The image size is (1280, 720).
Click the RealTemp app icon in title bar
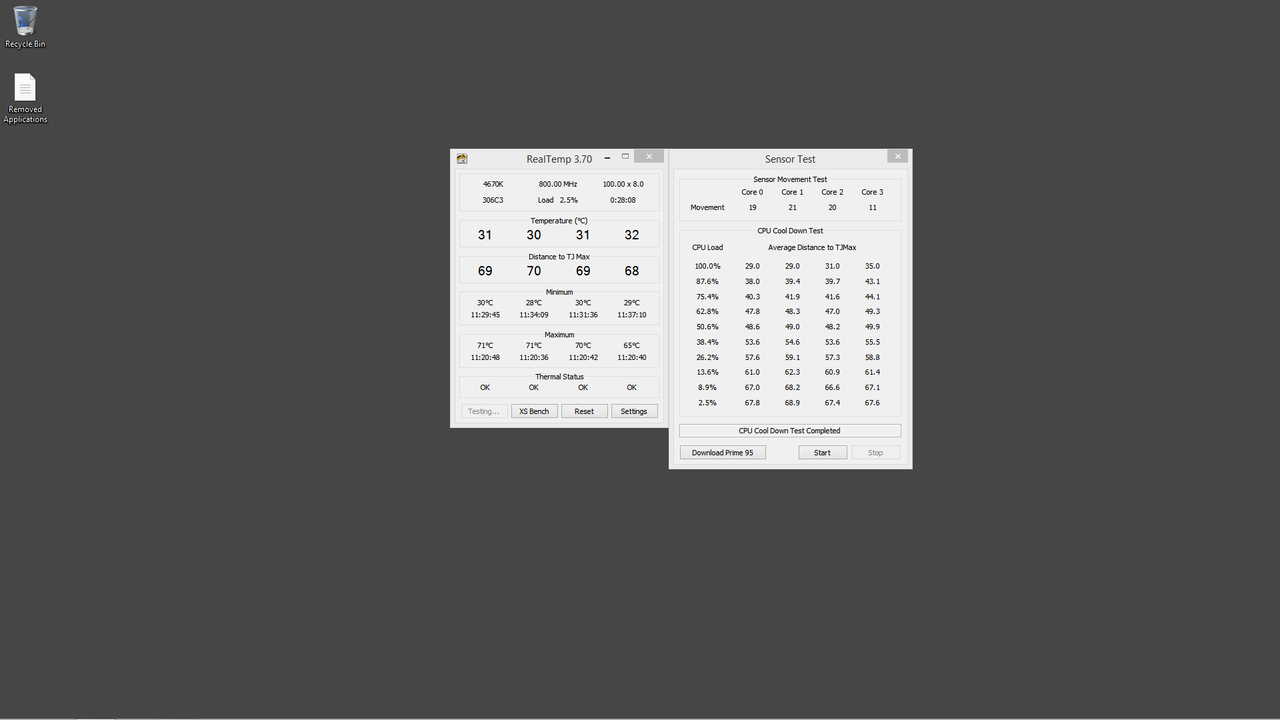tap(462, 159)
